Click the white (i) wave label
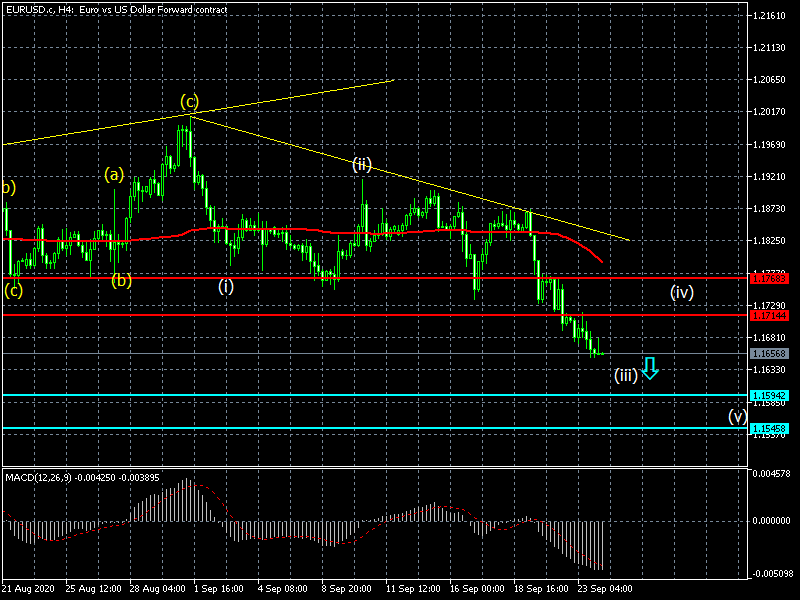The width and height of the screenshot is (800, 600). click(226, 286)
